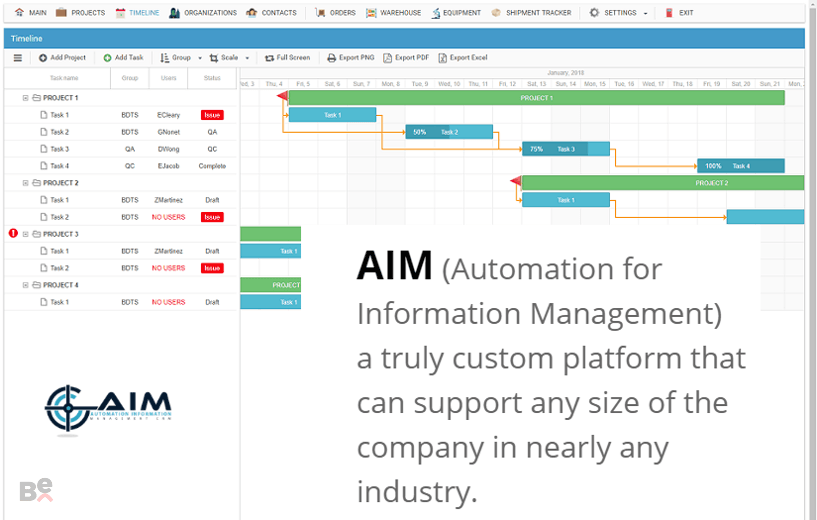
Task: Go to Projects in top menu
Action: tap(81, 13)
